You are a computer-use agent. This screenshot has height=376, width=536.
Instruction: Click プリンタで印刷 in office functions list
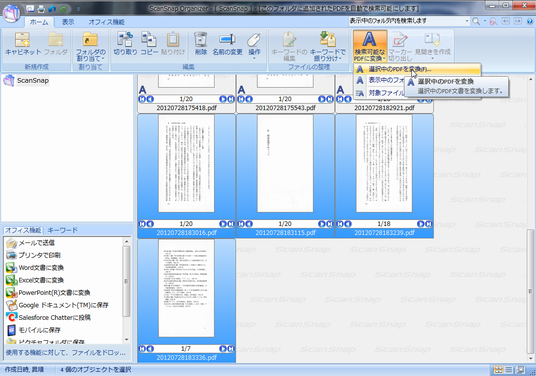coord(39,255)
